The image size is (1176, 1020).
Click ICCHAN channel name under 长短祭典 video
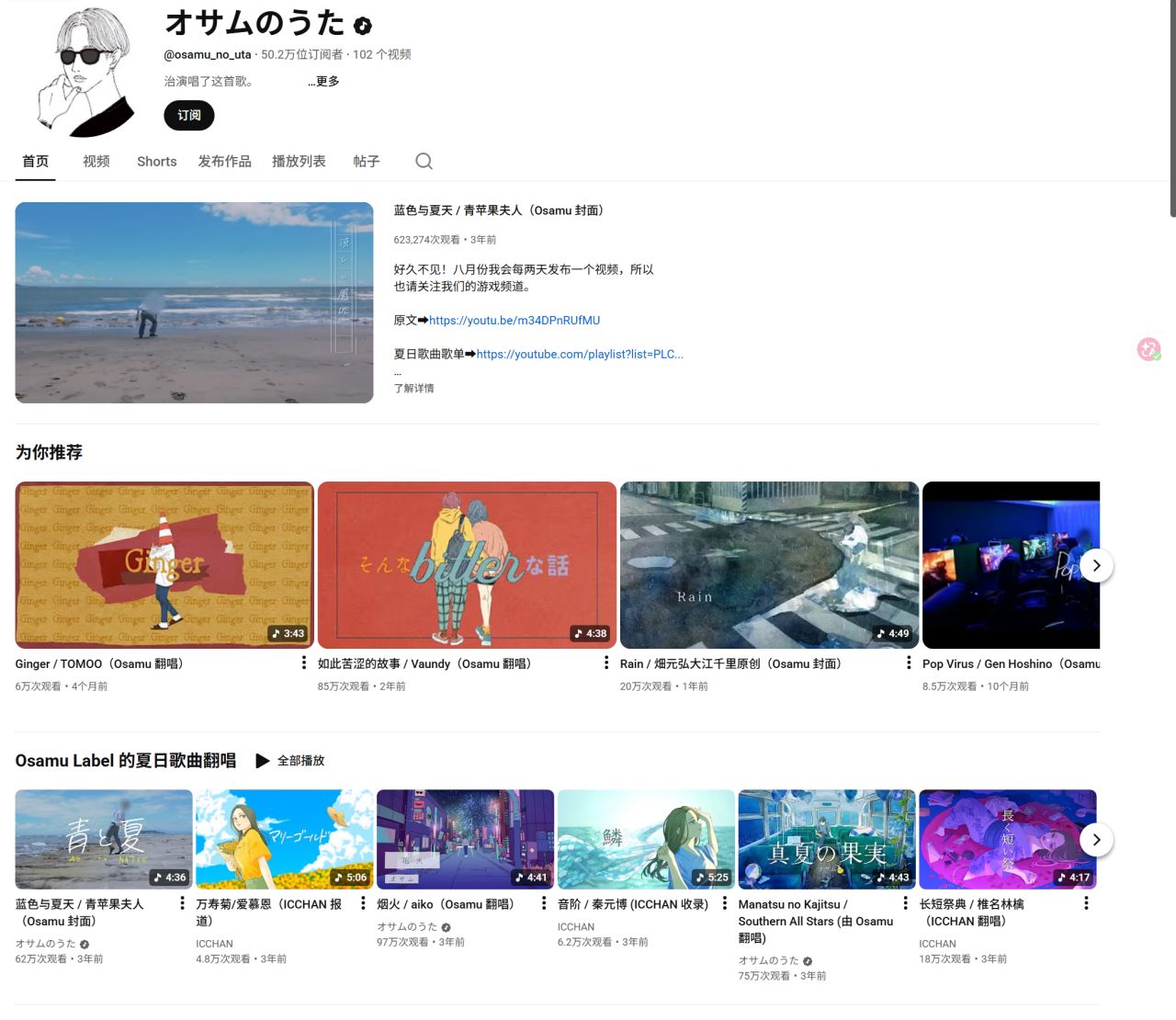pos(938,944)
